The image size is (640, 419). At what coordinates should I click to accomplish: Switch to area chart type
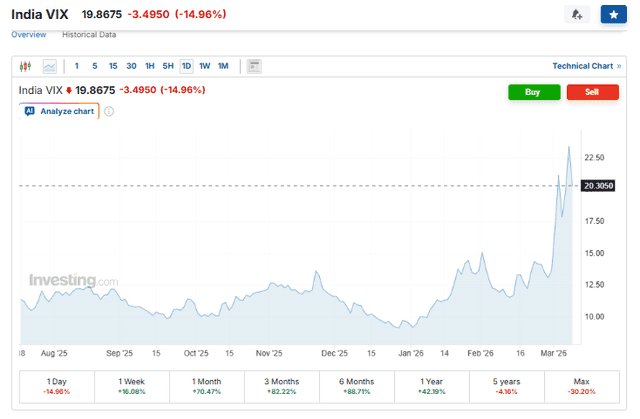click(x=50, y=66)
